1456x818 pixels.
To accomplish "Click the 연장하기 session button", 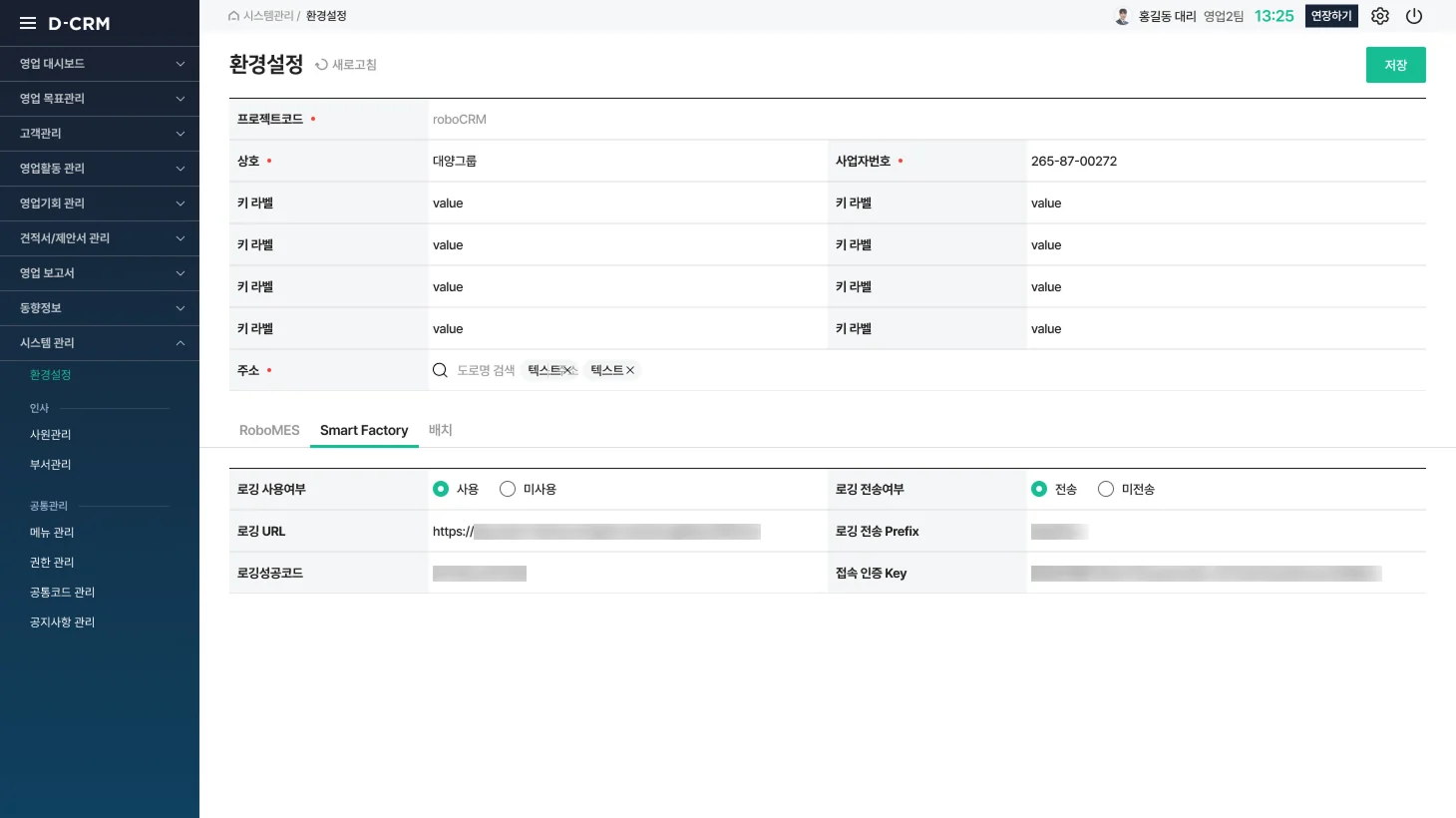I will tap(1331, 16).
